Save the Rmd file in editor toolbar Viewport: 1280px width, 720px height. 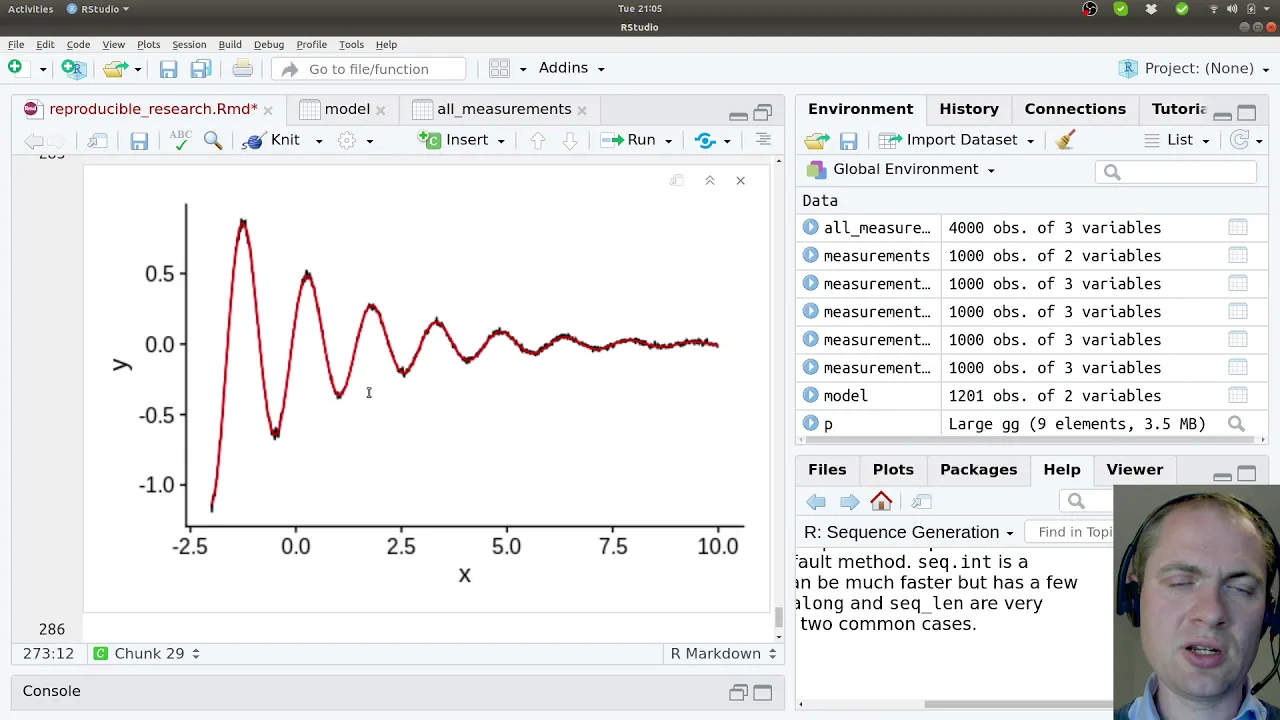tap(139, 140)
